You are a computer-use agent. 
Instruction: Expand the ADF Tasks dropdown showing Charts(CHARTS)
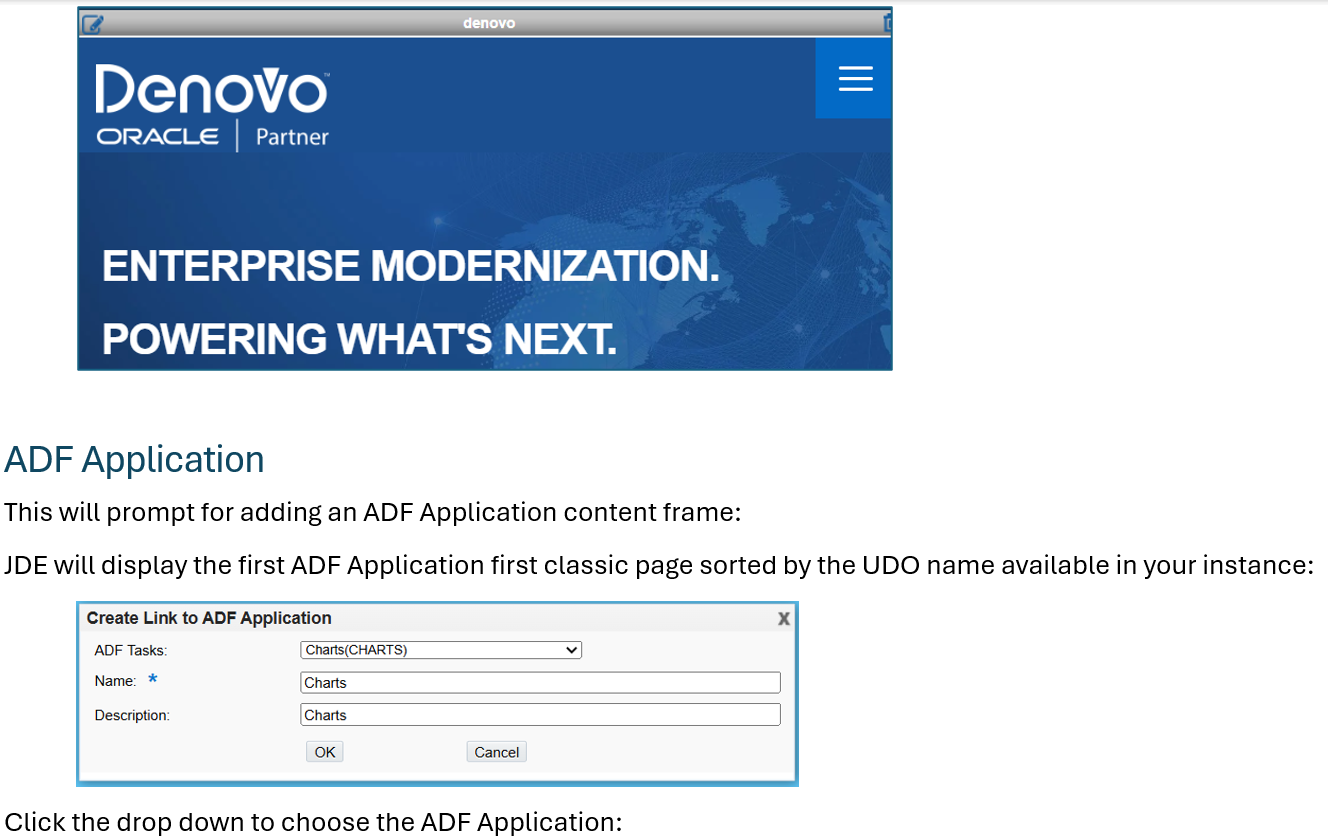pyautogui.click(x=441, y=650)
